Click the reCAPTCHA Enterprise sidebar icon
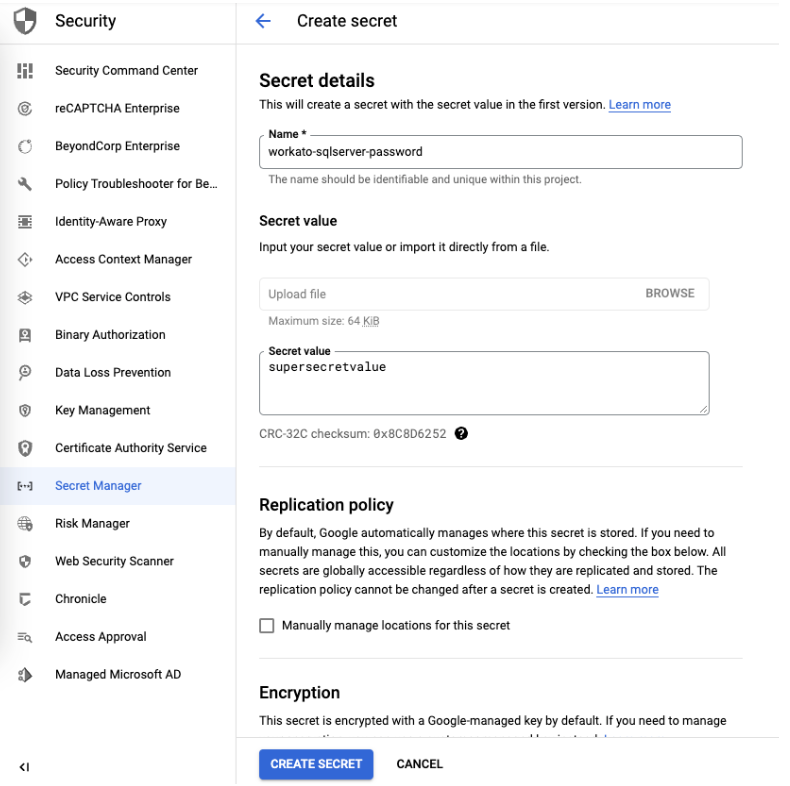Viewport: 790px width, 786px height. [26, 108]
